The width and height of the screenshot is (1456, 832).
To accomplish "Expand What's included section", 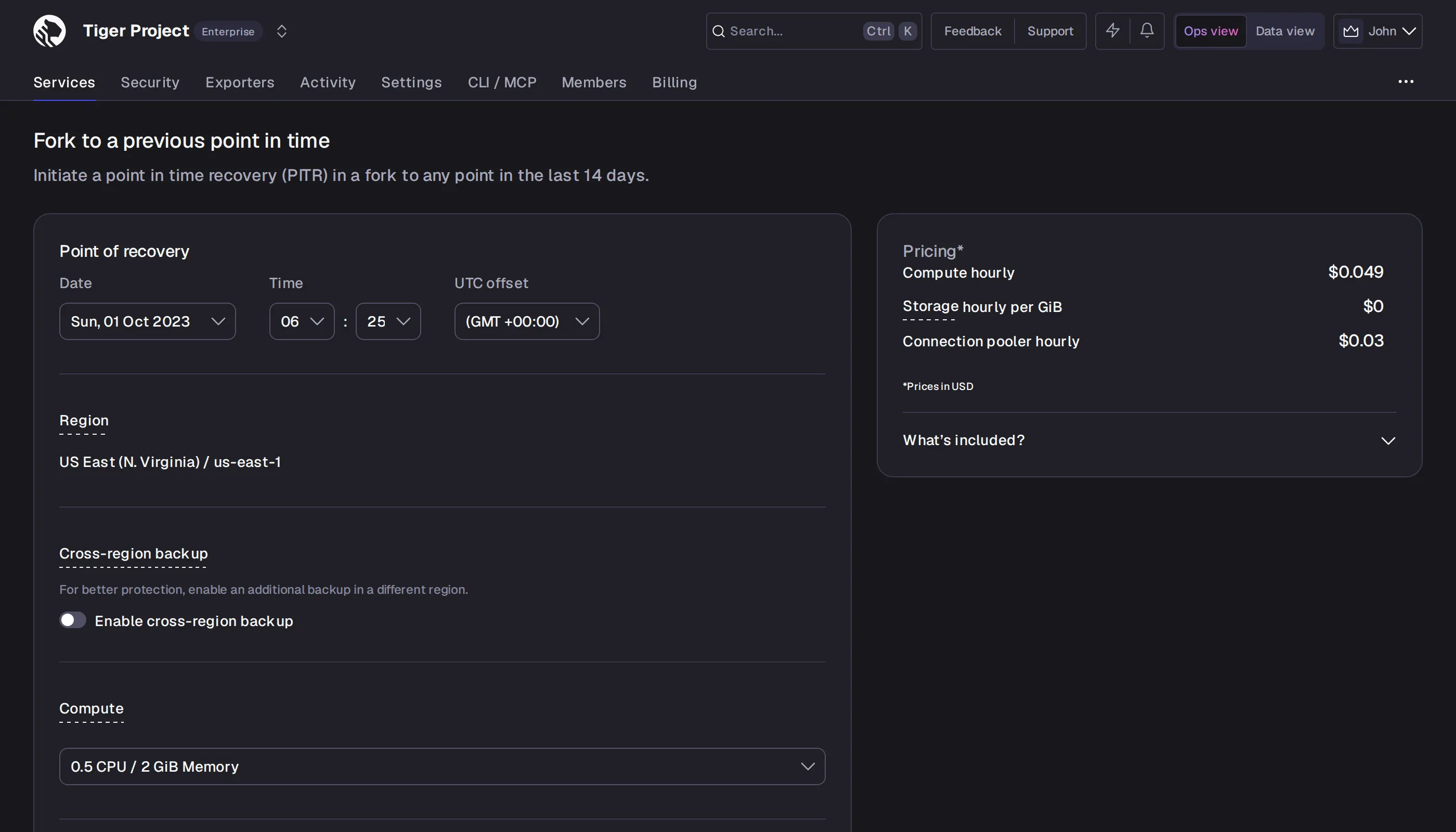I will [1149, 440].
